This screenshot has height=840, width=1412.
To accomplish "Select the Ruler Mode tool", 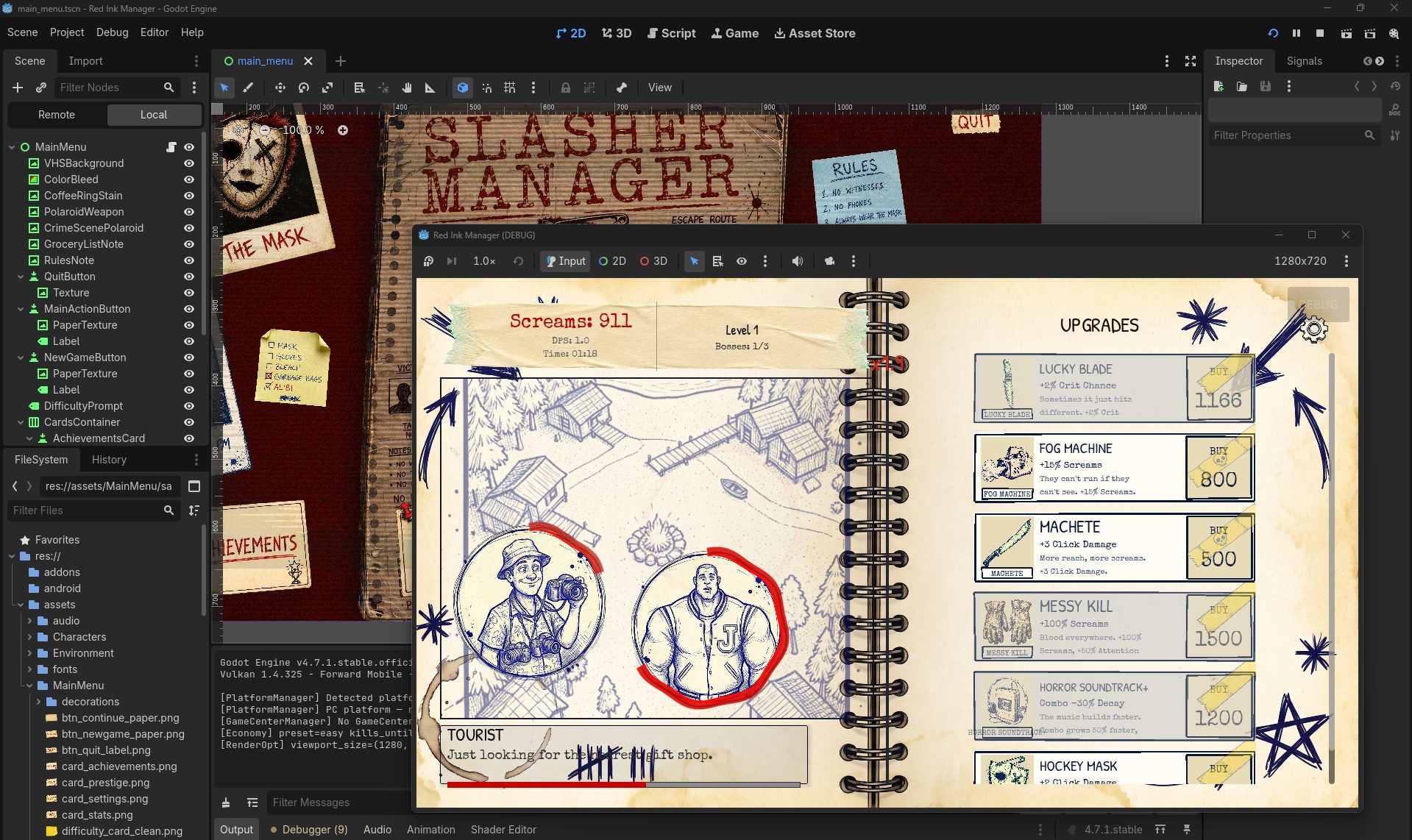I will (430, 88).
